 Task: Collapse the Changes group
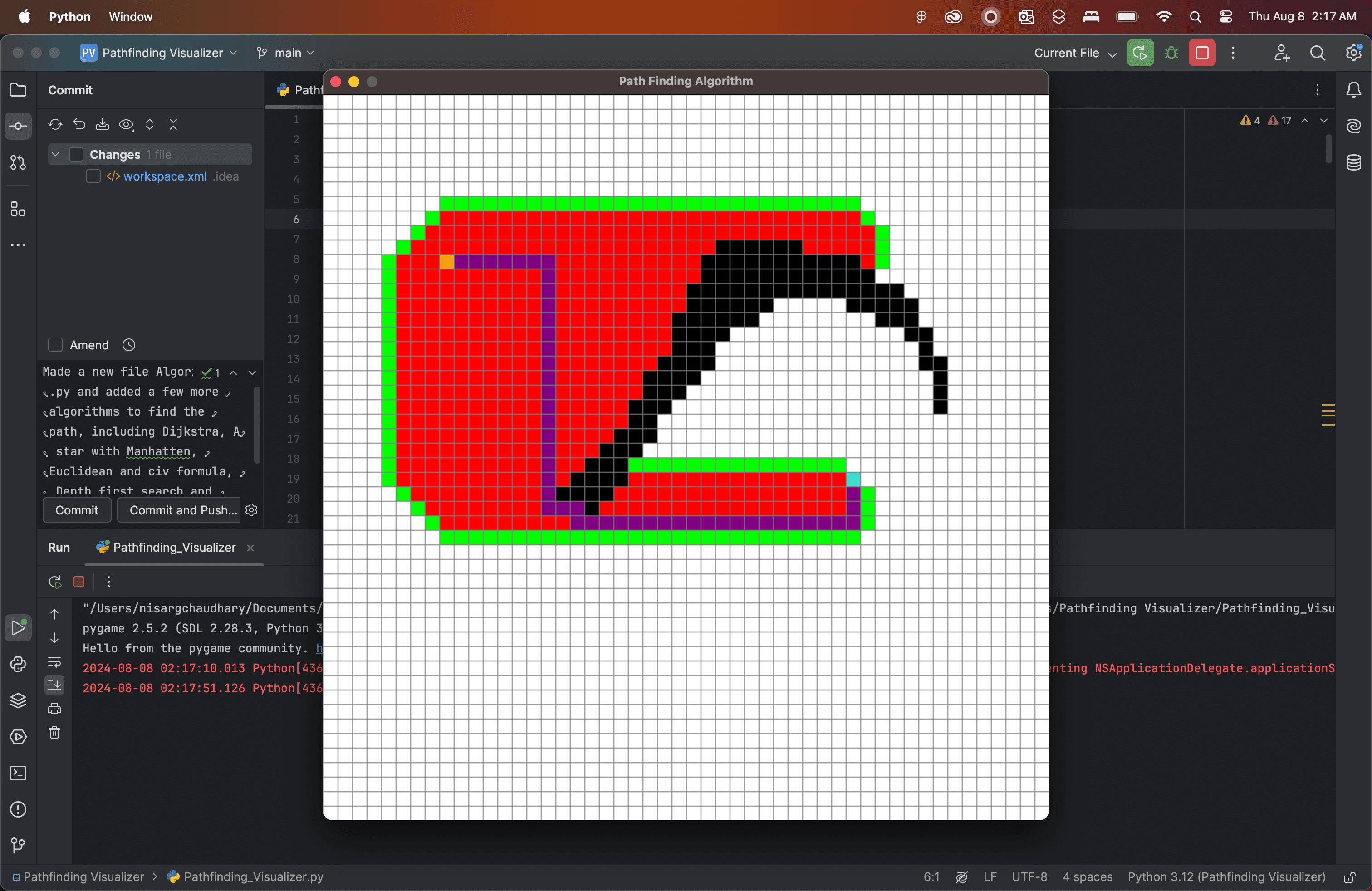tap(55, 154)
